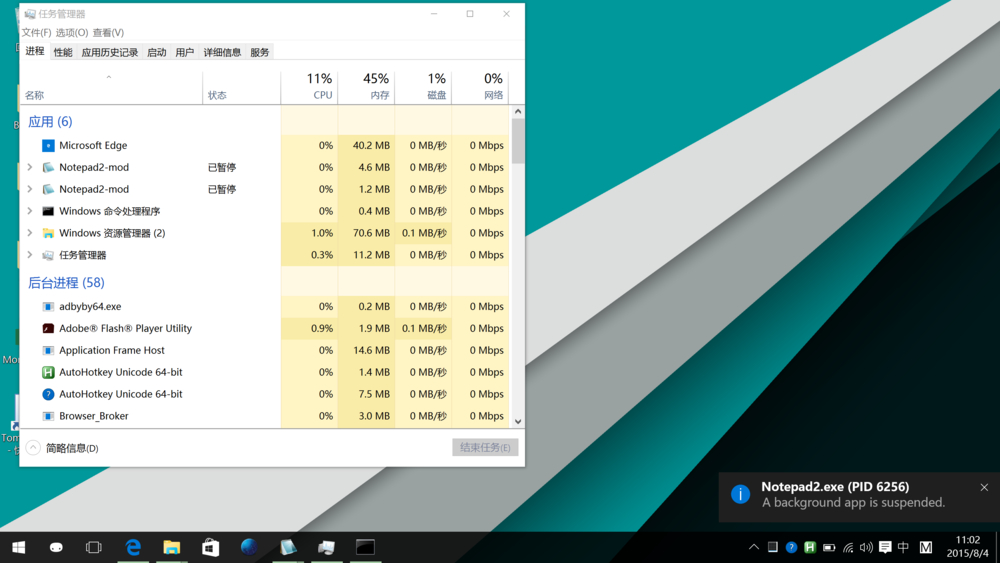
Task: Click the Windows 命令处理程序 process icon
Action: pos(48,211)
